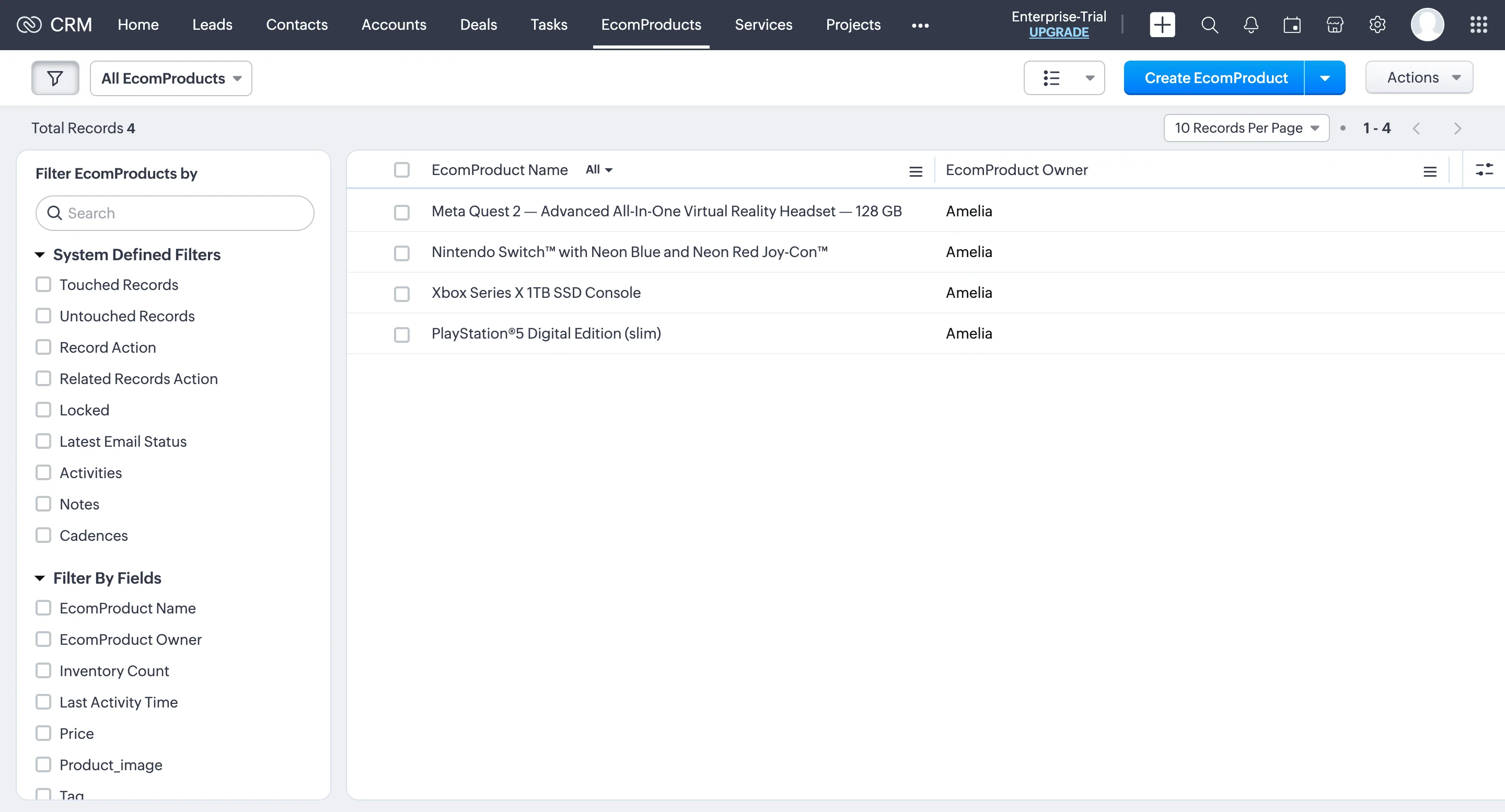Open user profile avatar

(x=1427, y=25)
